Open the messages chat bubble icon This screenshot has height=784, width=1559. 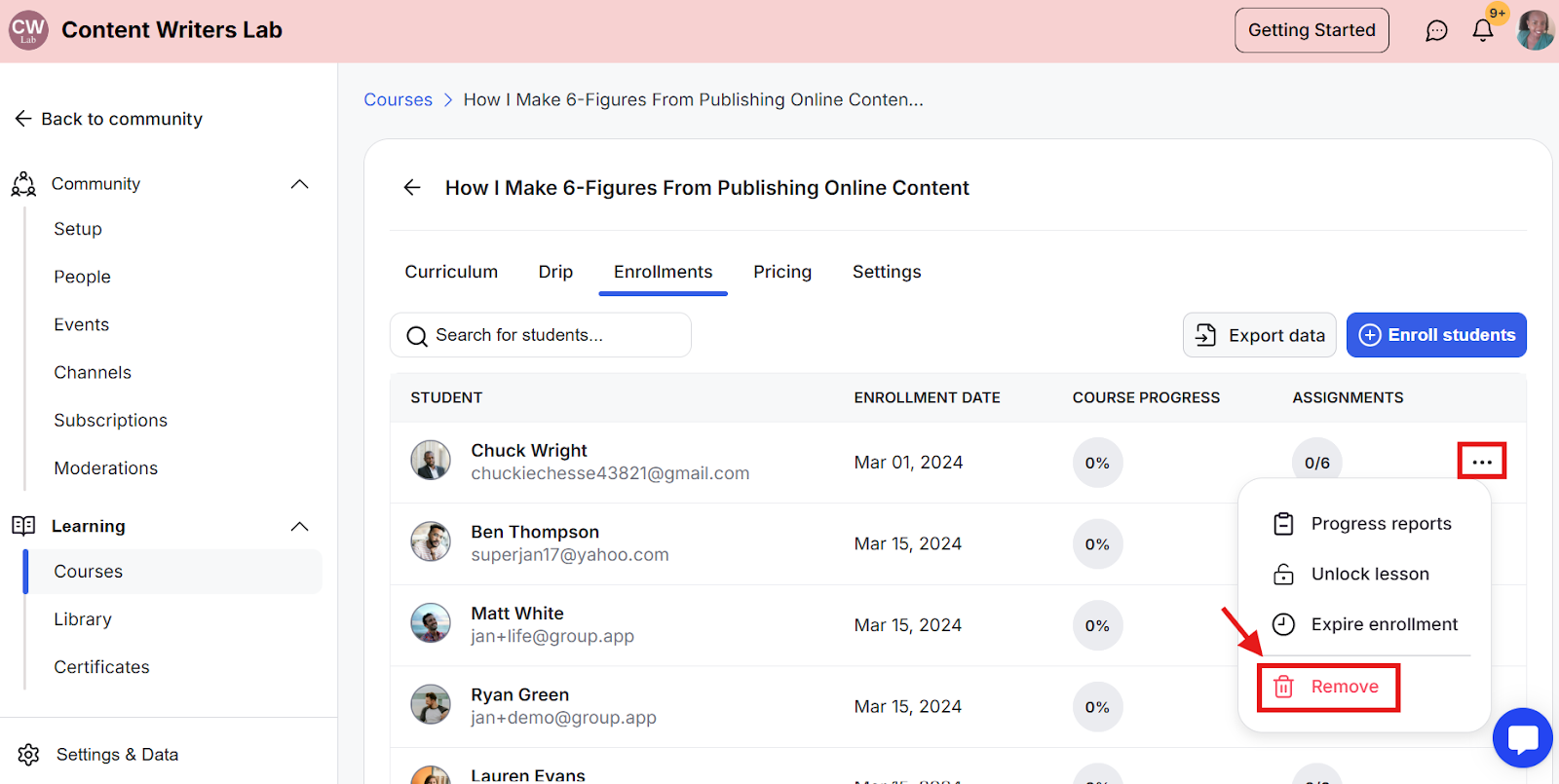pyautogui.click(x=1436, y=30)
